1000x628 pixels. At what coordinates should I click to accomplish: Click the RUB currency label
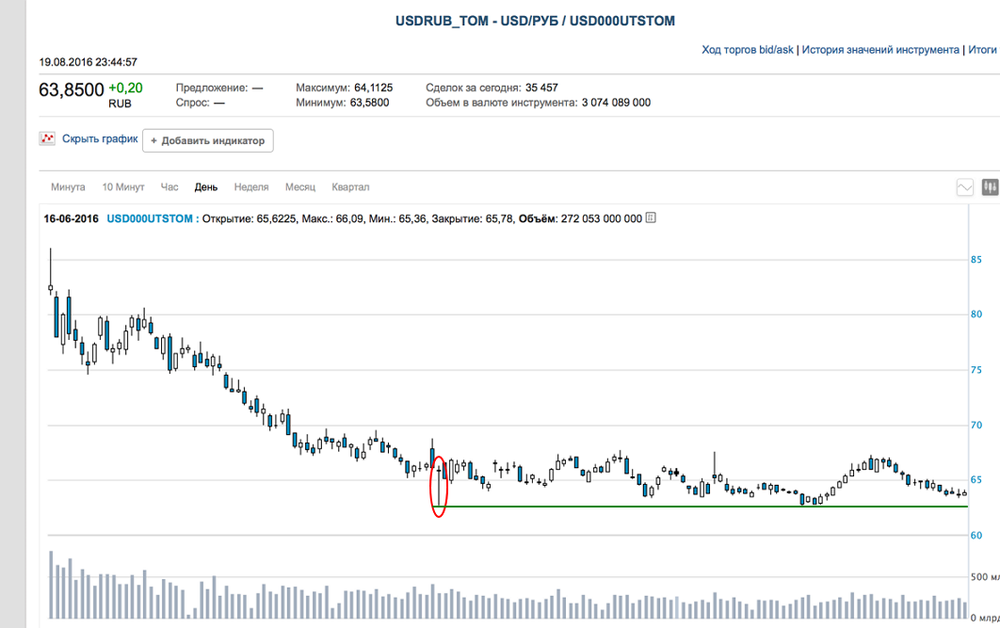click(x=120, y=104)
